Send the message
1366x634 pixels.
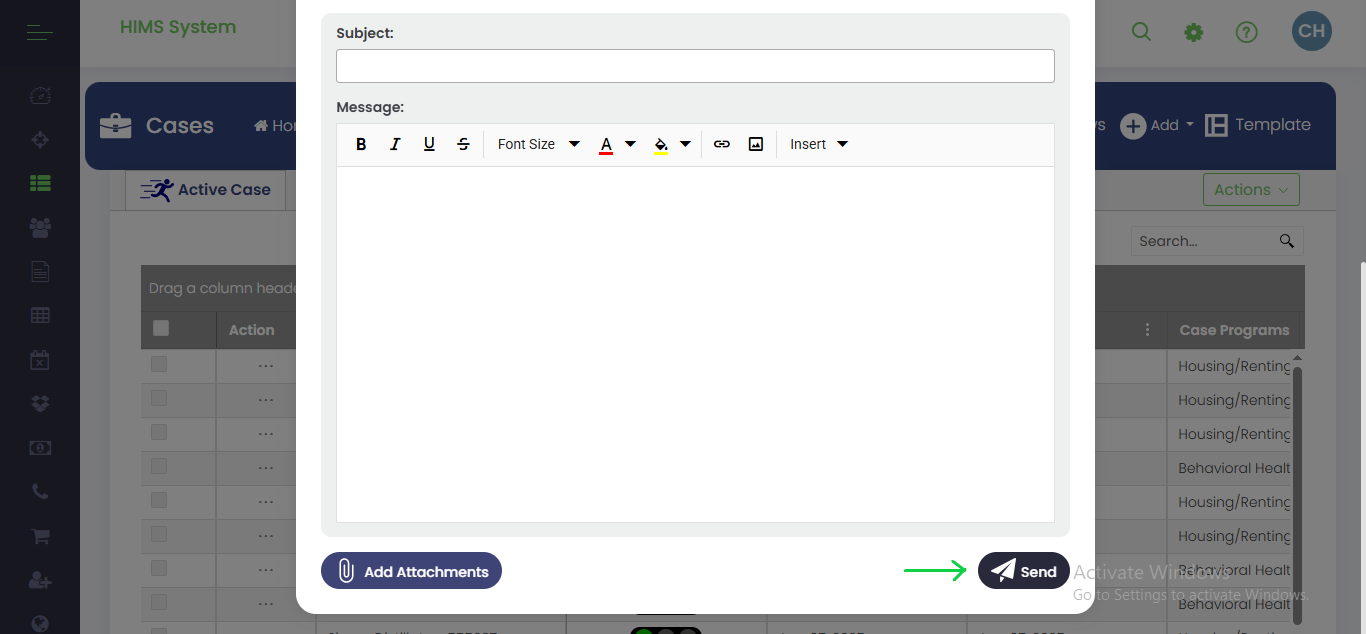pos(1023,571)
